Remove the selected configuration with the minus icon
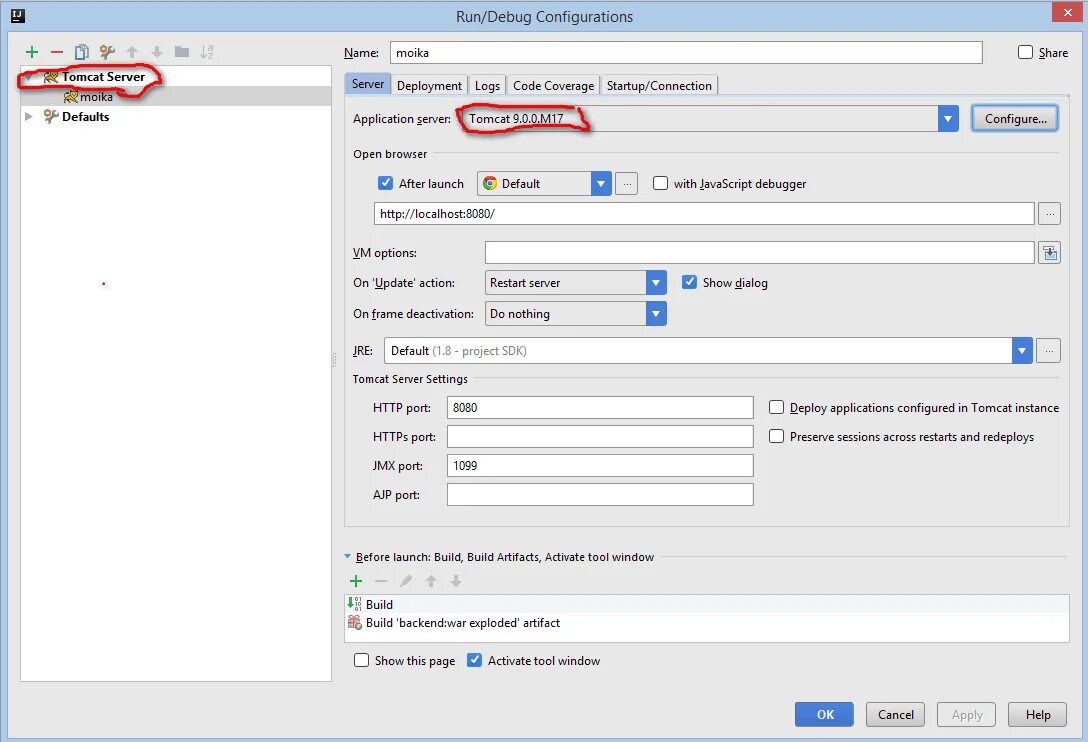1088x742 pixels. point(57,52)
